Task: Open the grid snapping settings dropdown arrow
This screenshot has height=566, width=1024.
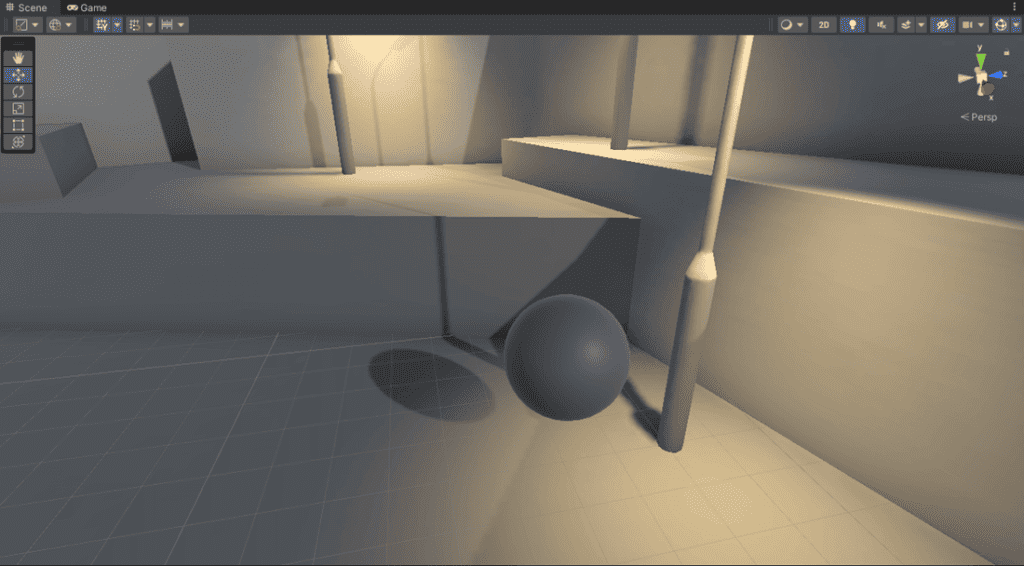Action: (x=118, y=25)
